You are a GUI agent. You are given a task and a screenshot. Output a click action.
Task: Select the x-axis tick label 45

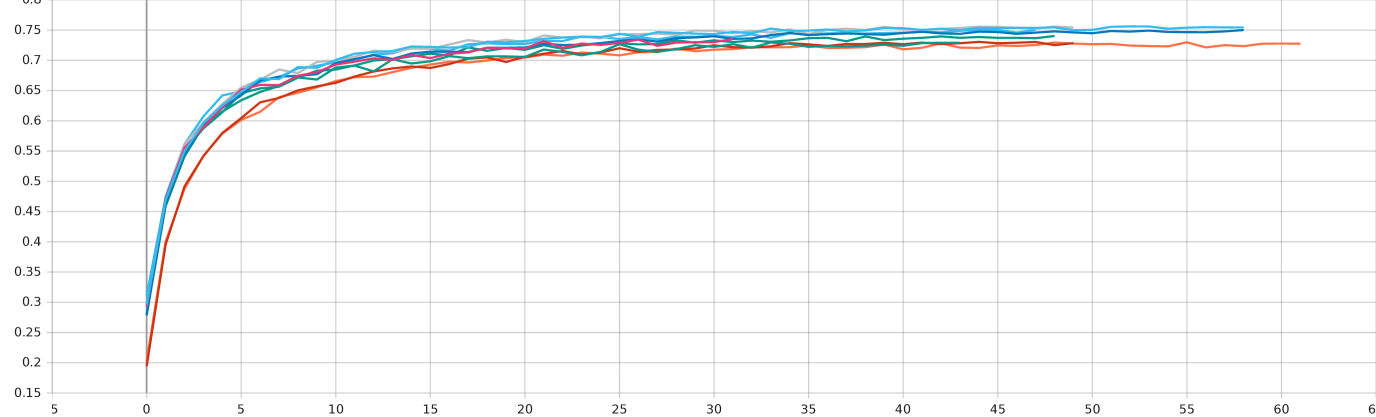pos(997,408)
